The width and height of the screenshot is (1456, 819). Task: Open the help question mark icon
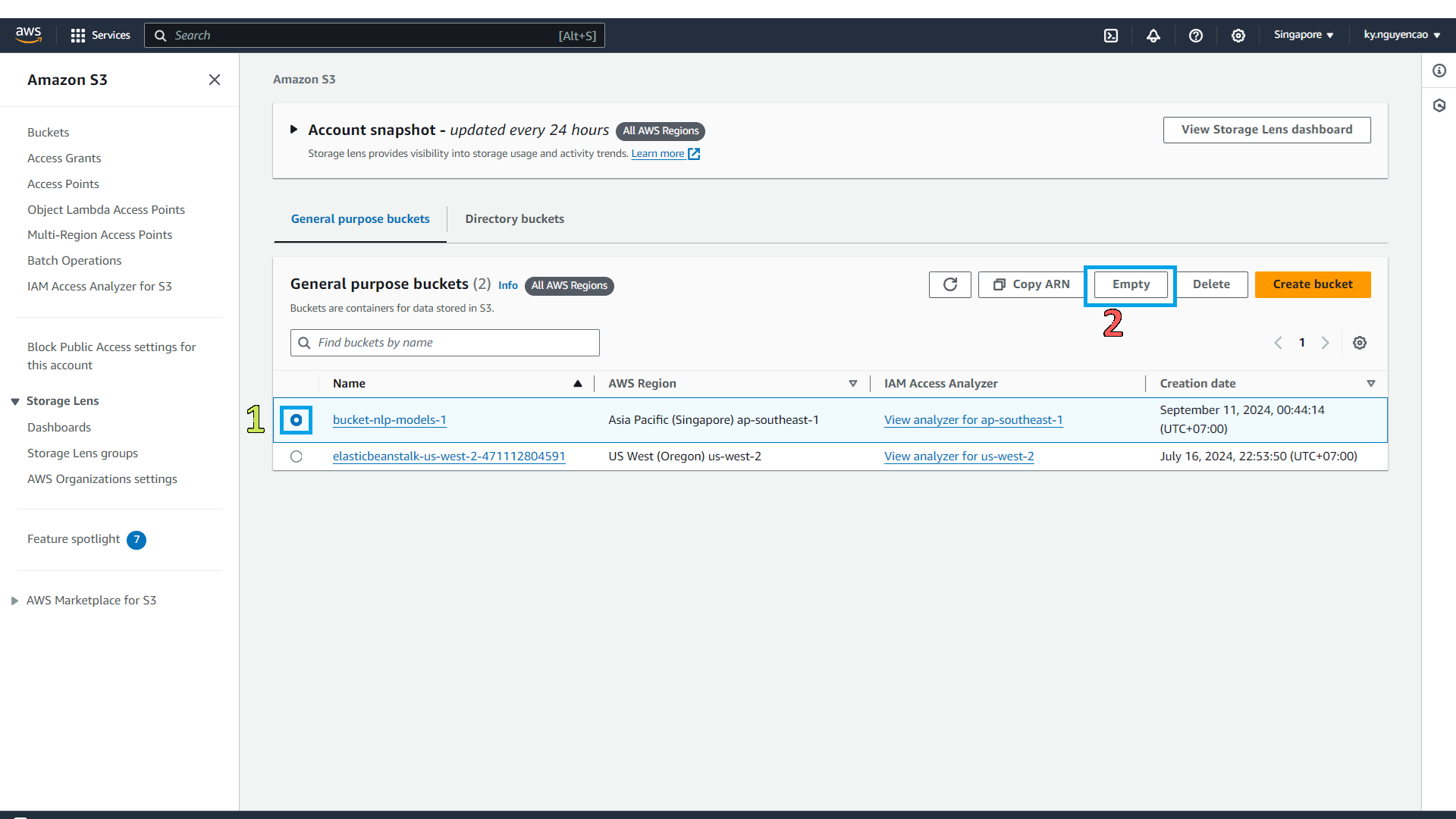click(1196, 36)
